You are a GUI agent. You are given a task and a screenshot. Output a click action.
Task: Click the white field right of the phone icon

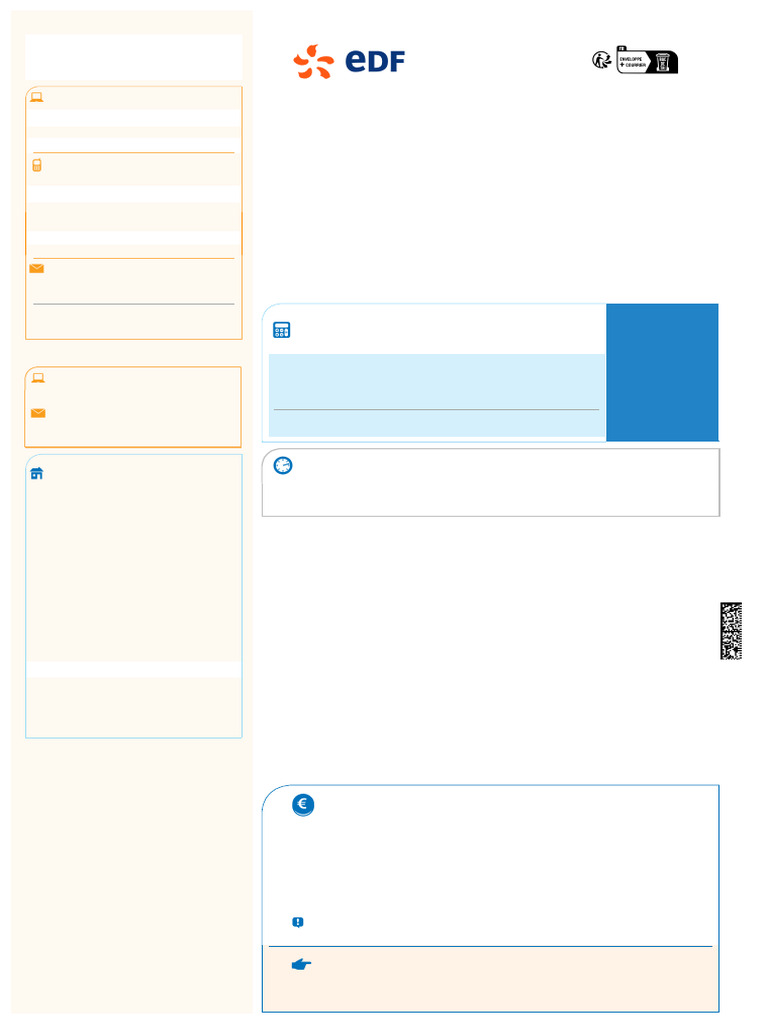click(x=137, y=193)
